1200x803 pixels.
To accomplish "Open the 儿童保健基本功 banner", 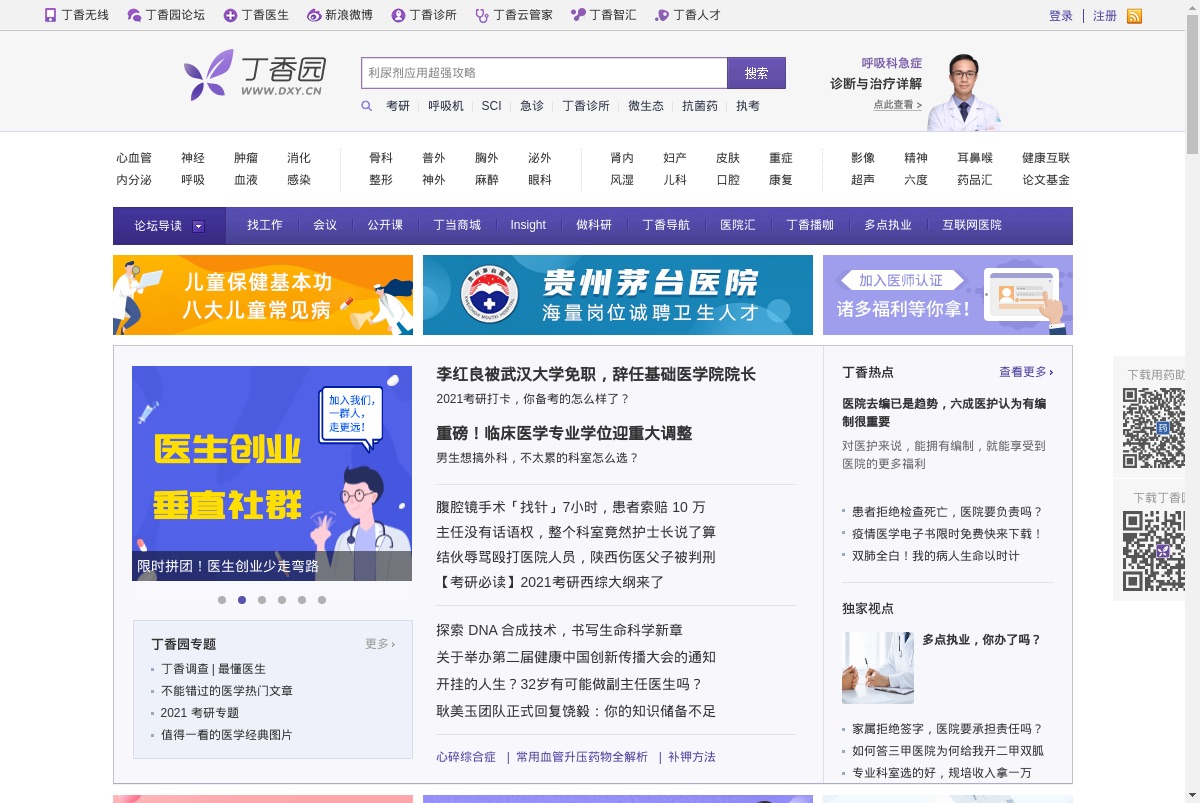I will (263, 295).
